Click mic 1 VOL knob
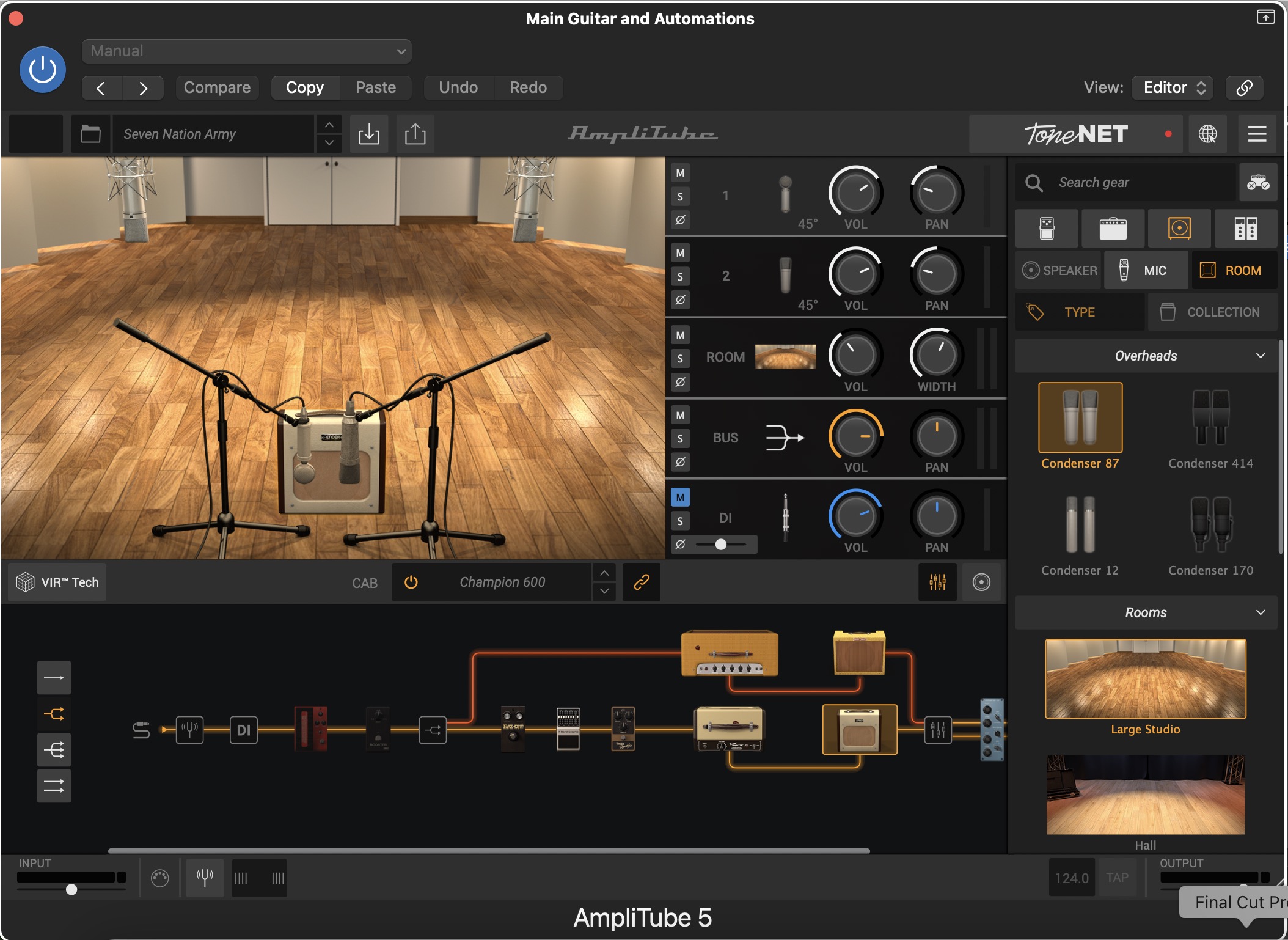Screen dimensions: 1288x940 tap(855, 193)
